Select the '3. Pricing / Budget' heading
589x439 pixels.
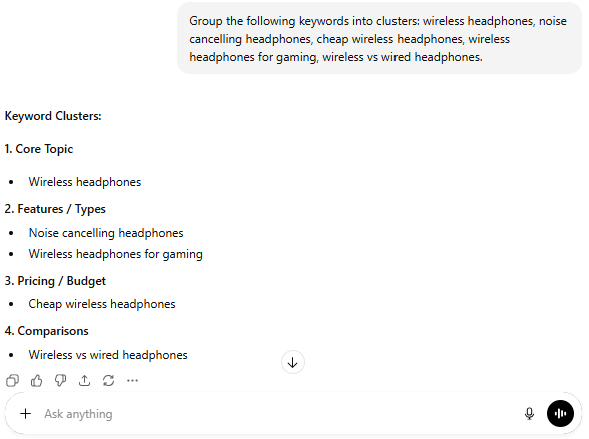55,281
